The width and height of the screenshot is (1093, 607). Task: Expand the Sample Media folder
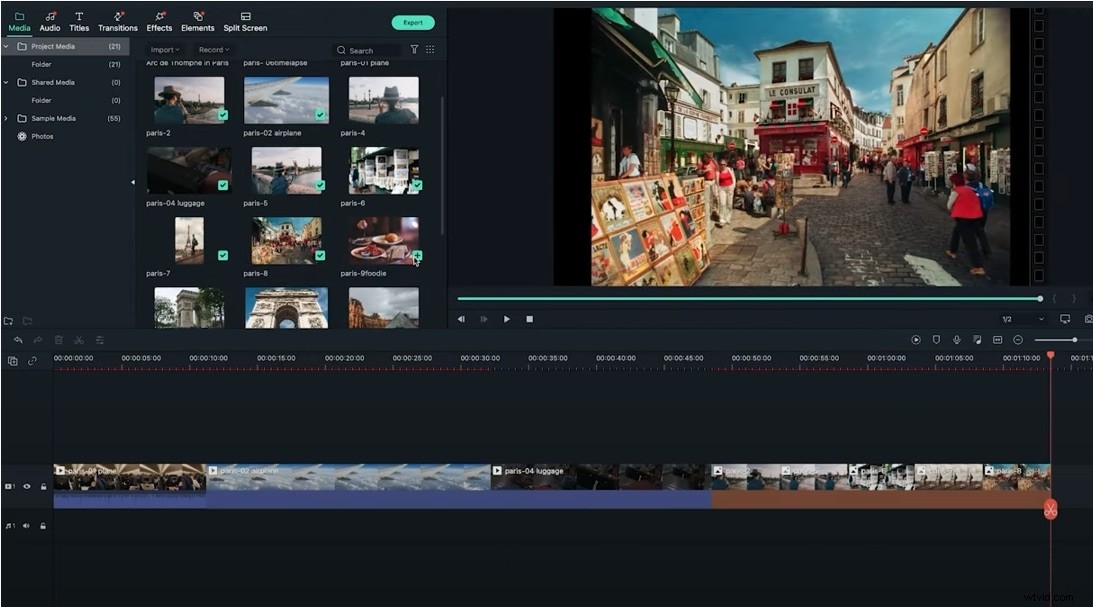(7, 118)
